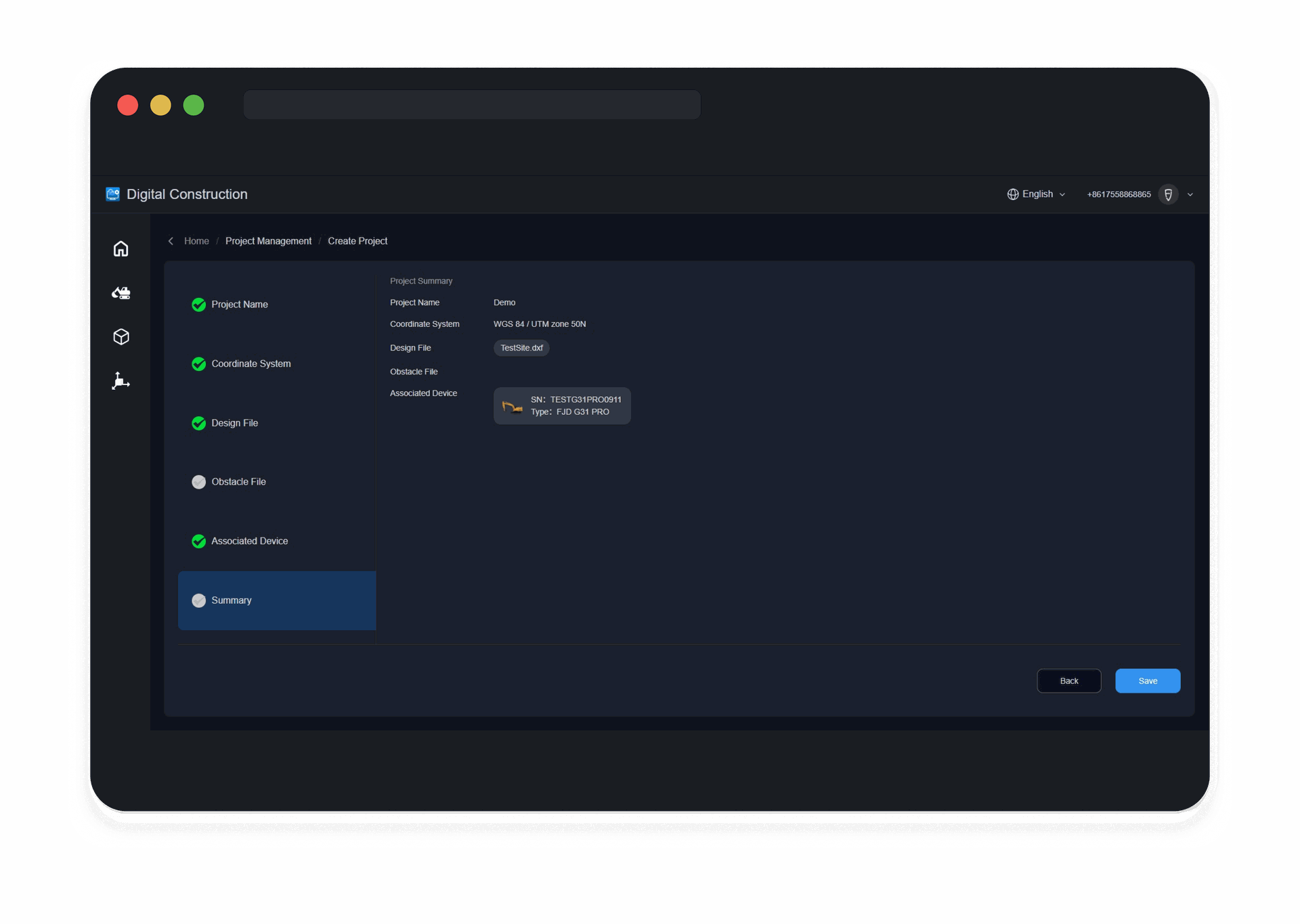Click the excavator icon in device card

click(x=512, y=406)
